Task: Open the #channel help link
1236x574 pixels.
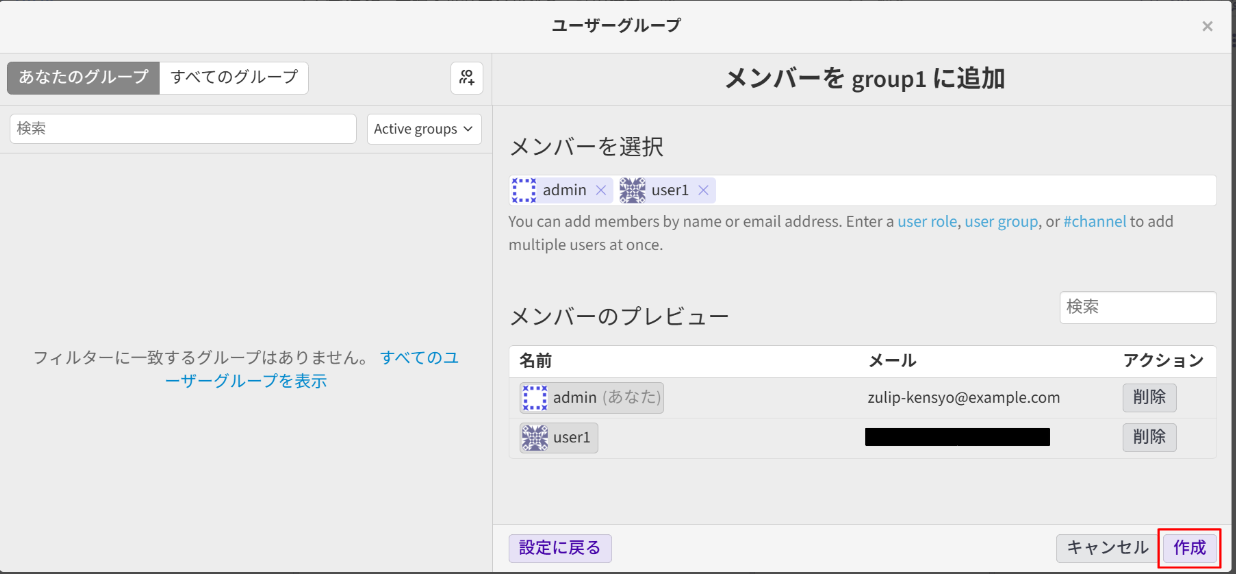Action: (1095, 222)
